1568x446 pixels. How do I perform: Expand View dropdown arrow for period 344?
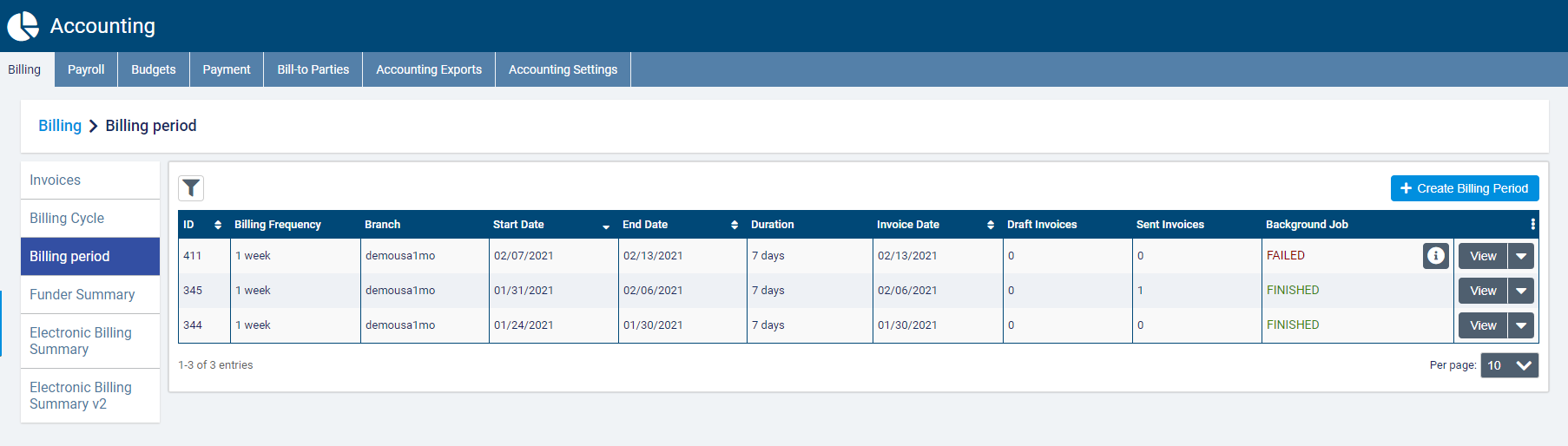pos(1521,325)
